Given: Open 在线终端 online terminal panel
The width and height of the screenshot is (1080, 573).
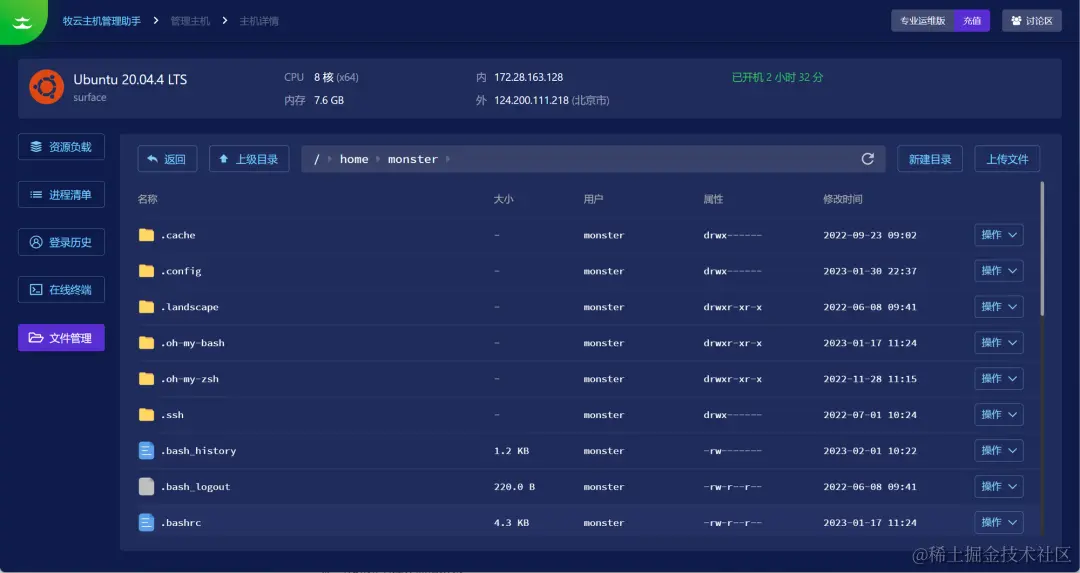Looking at the screenshot, I should click(x=61, y=290).
